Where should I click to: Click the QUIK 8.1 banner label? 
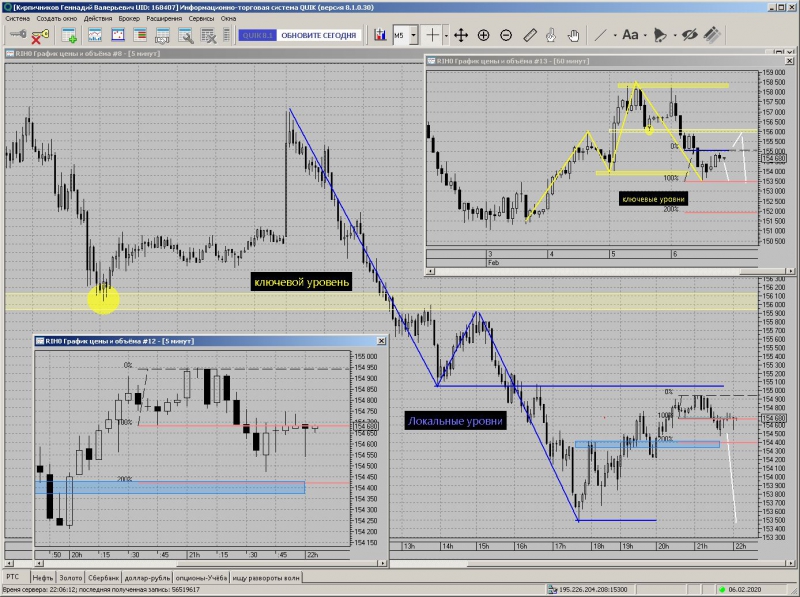pos(258,35)
